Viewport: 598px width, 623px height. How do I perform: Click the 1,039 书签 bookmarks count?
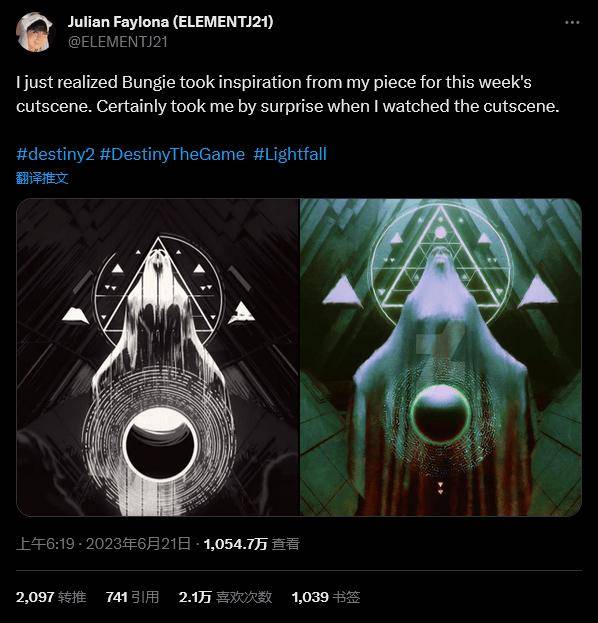click(x=326, y=597)
